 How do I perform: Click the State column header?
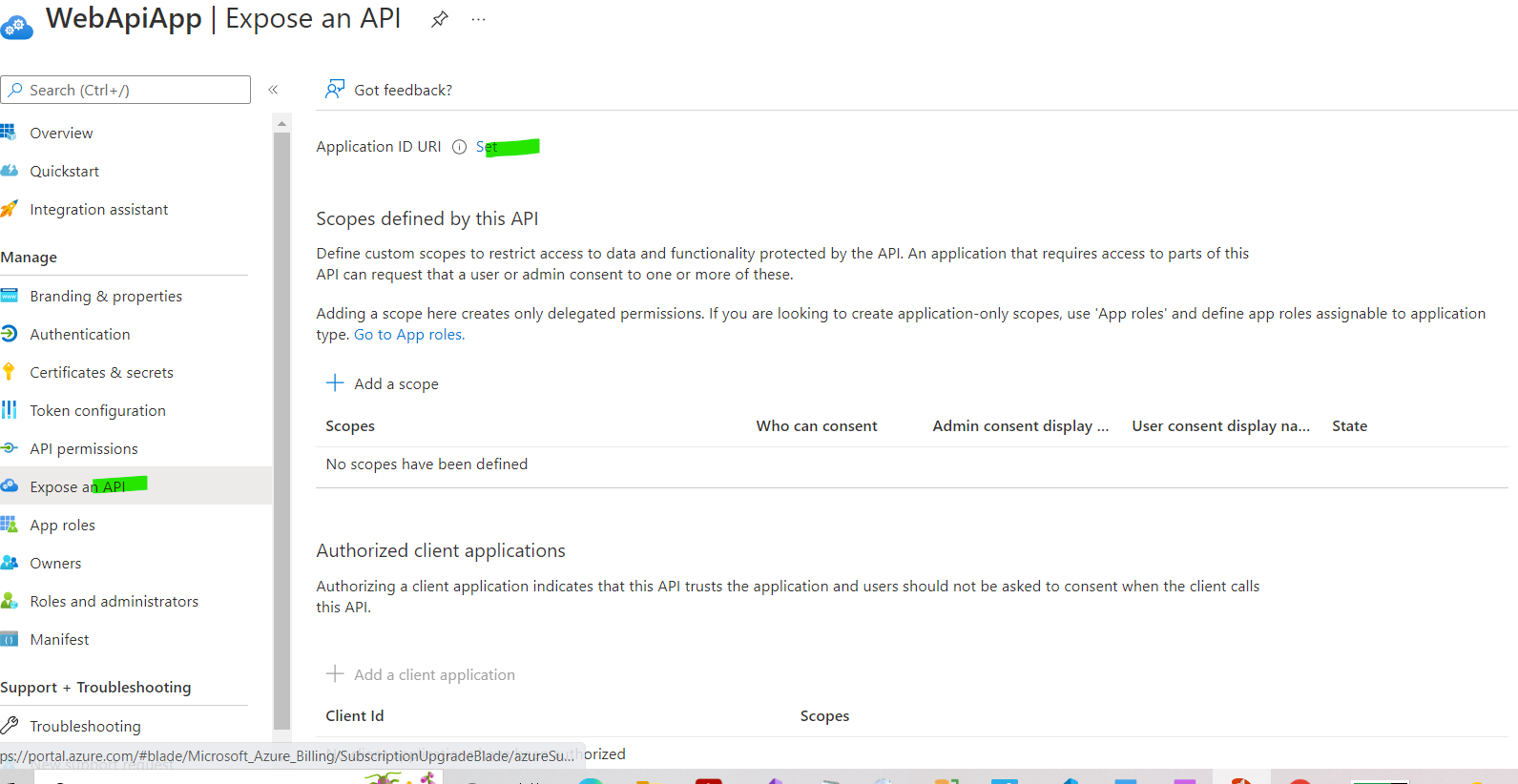click(x=1349, y=426)
